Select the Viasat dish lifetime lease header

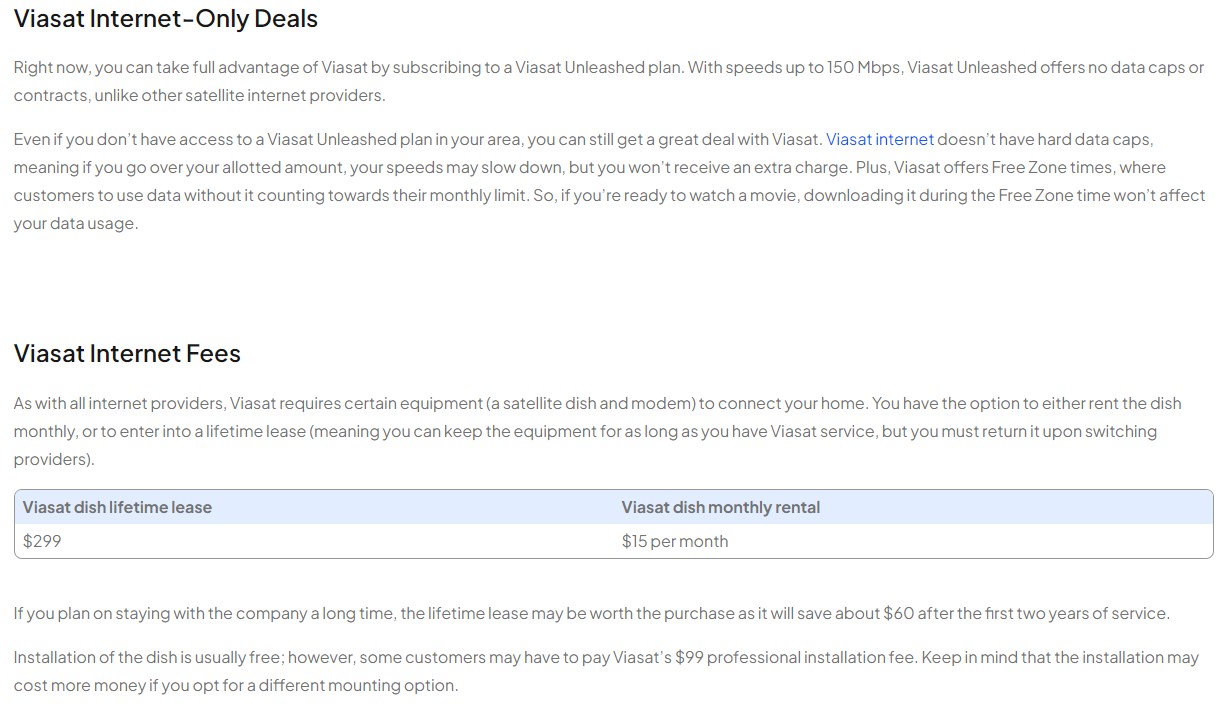coord(117,507)
